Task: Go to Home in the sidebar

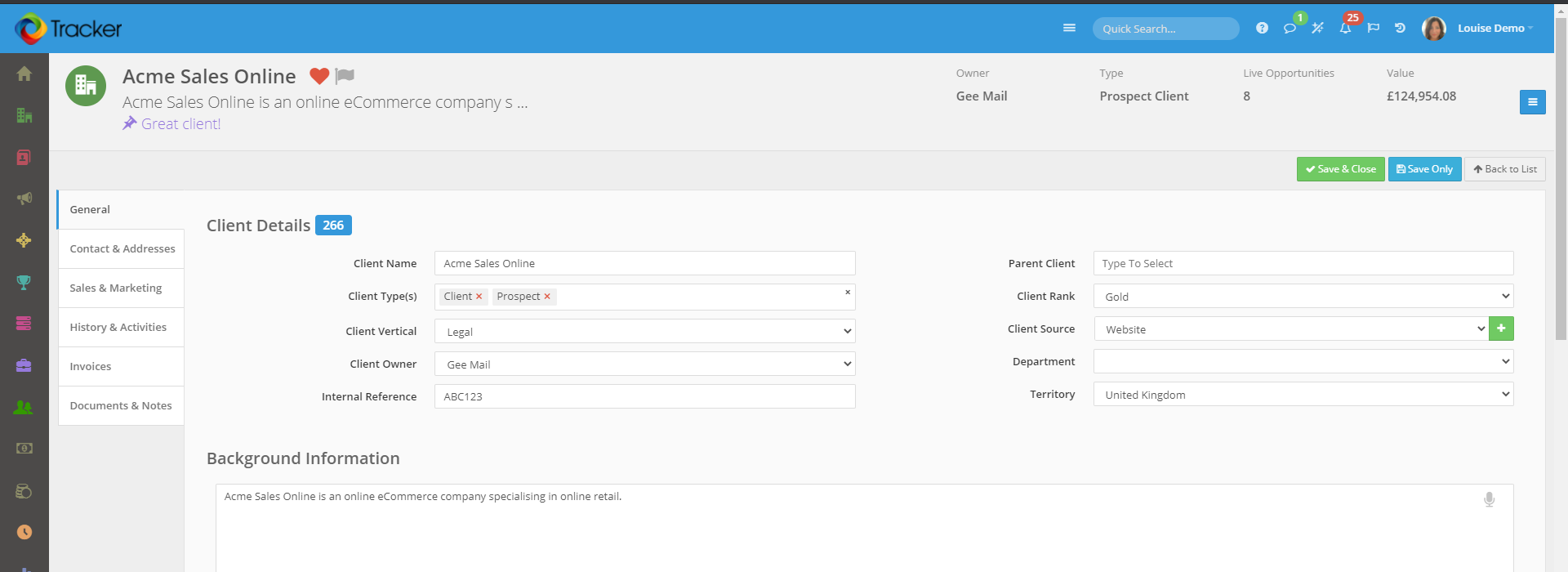Action: tap(24, 74)
